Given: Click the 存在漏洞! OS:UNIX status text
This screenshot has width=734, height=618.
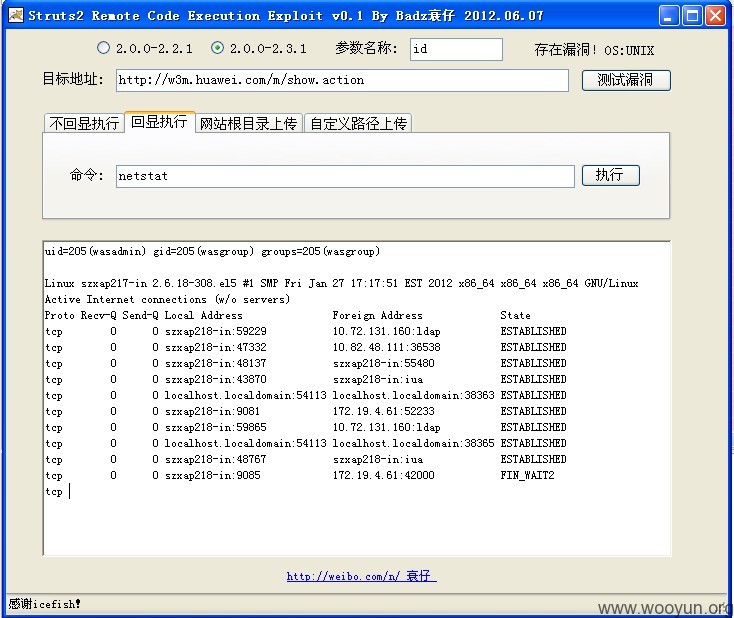Looking at the screenshot, I should [594, 50].
